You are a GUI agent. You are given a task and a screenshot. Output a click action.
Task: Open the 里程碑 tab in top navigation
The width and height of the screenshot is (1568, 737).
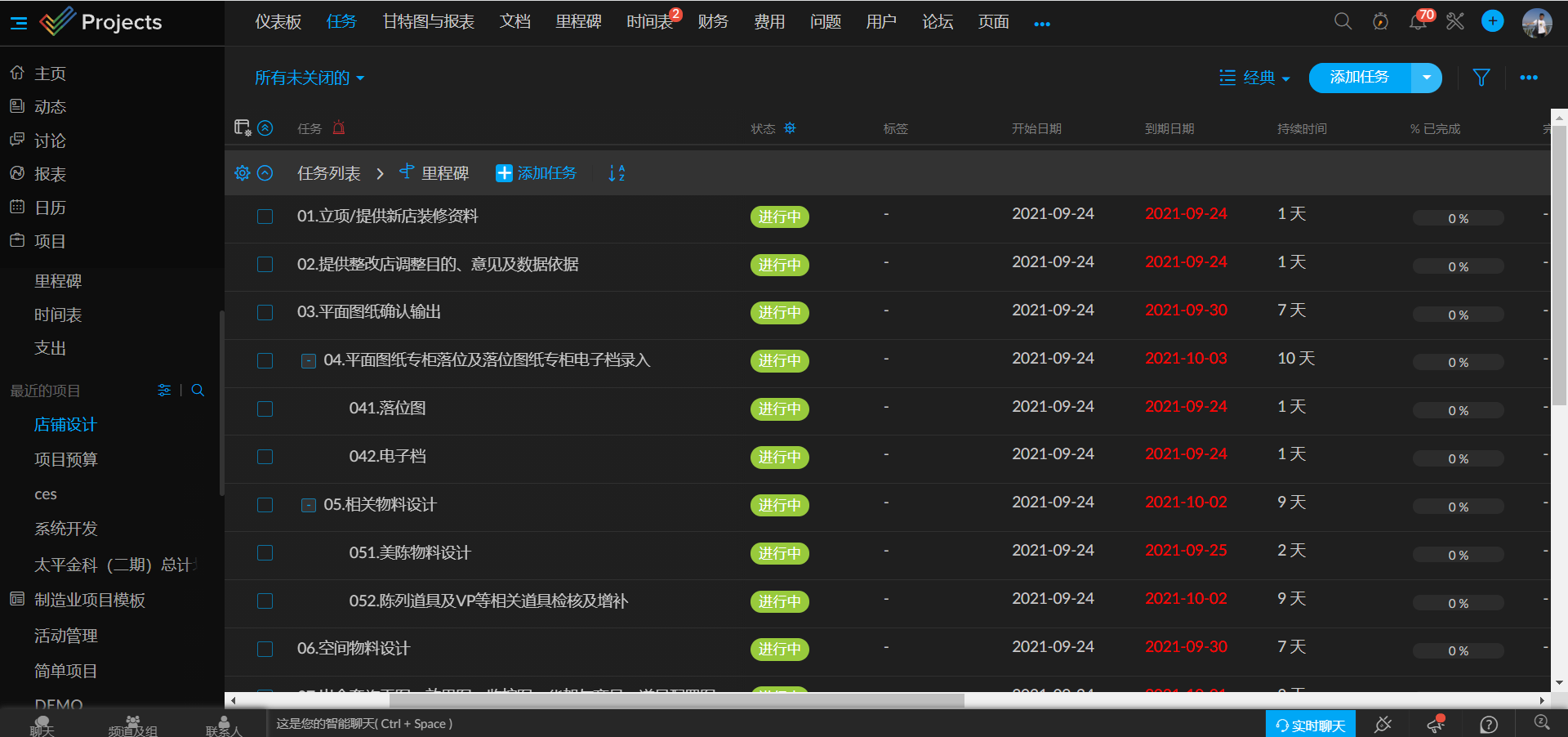point(578,22)
